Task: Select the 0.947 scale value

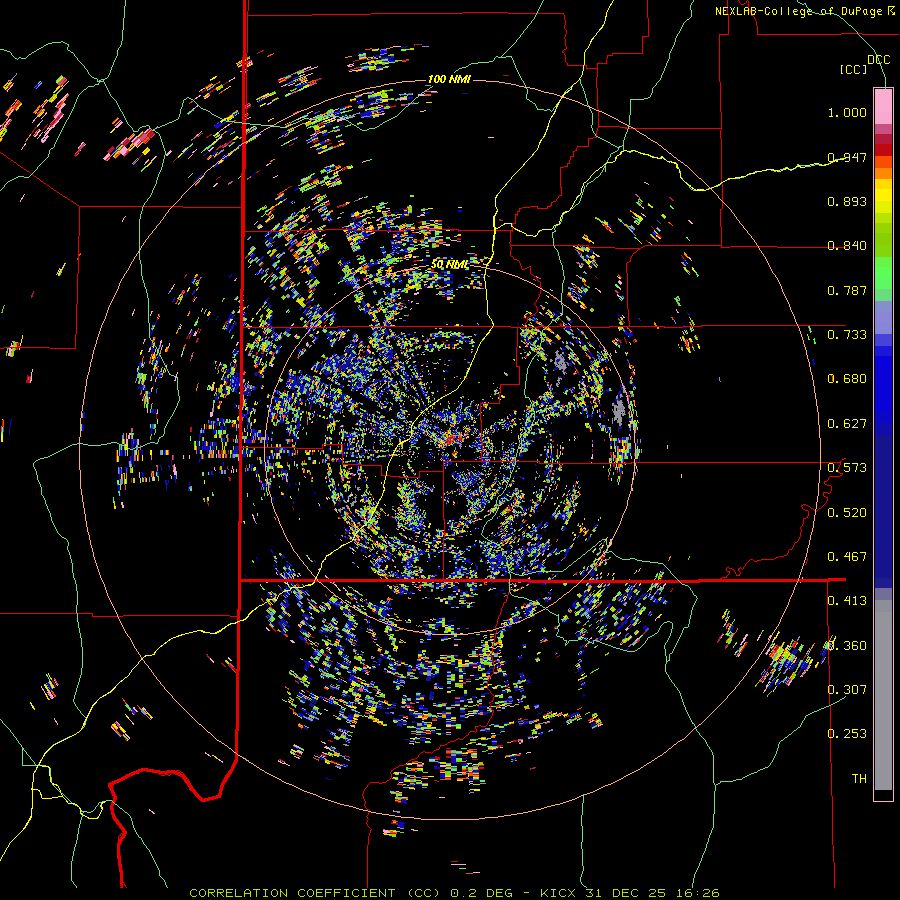Action: 847,157
